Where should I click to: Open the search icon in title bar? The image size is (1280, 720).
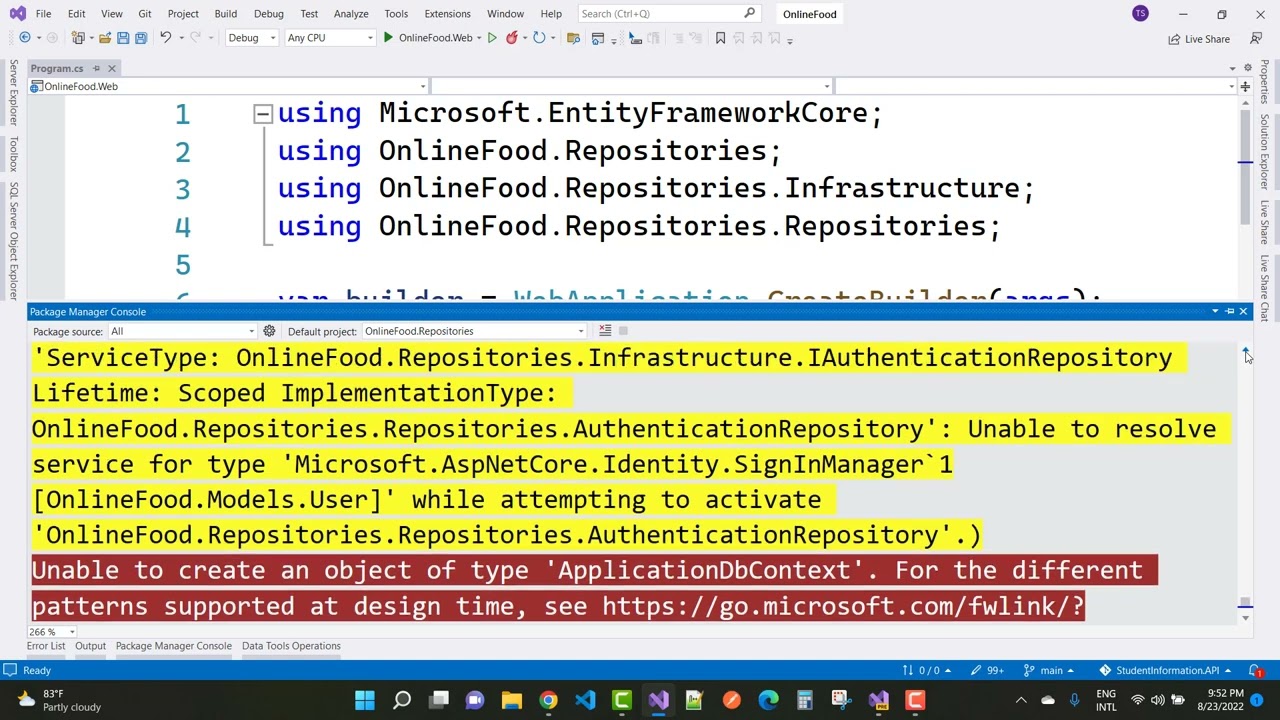pos(750,14)
